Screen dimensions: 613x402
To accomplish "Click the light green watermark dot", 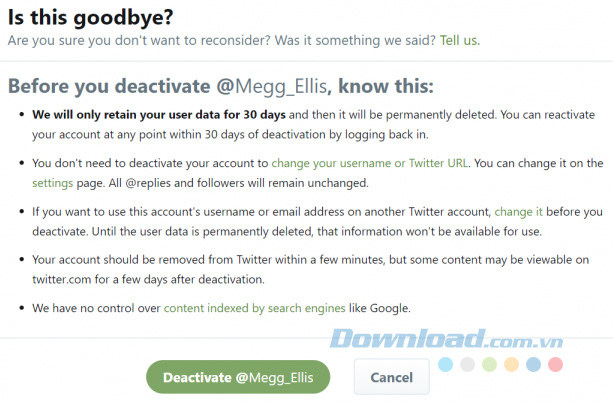I will [x=489, y=364].
